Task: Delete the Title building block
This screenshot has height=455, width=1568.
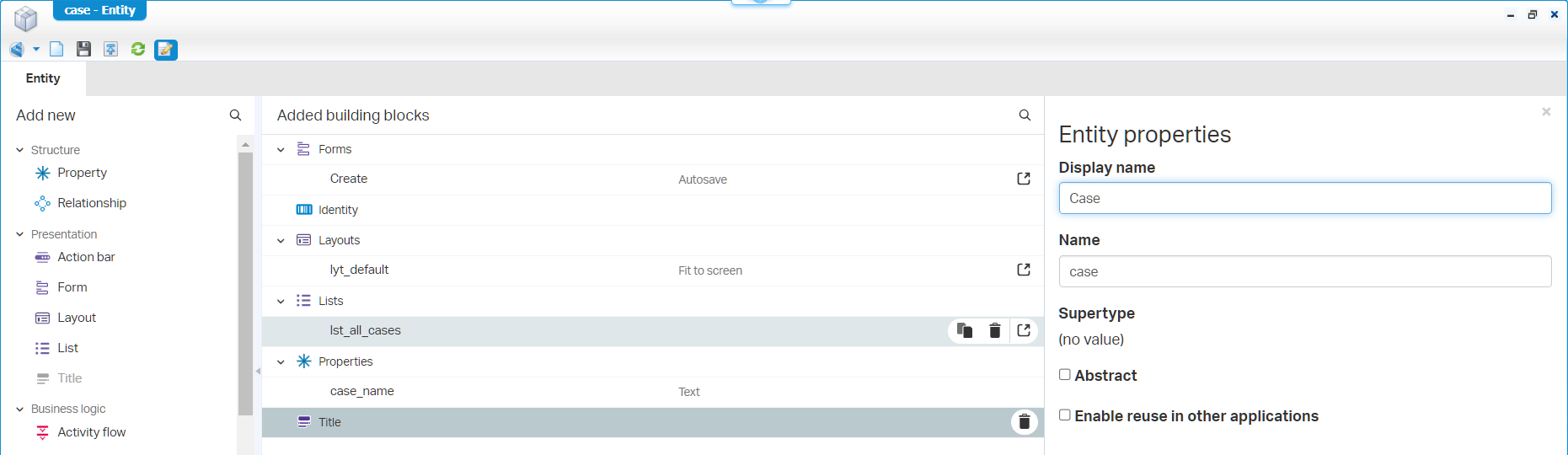Action: point(1024,422)
